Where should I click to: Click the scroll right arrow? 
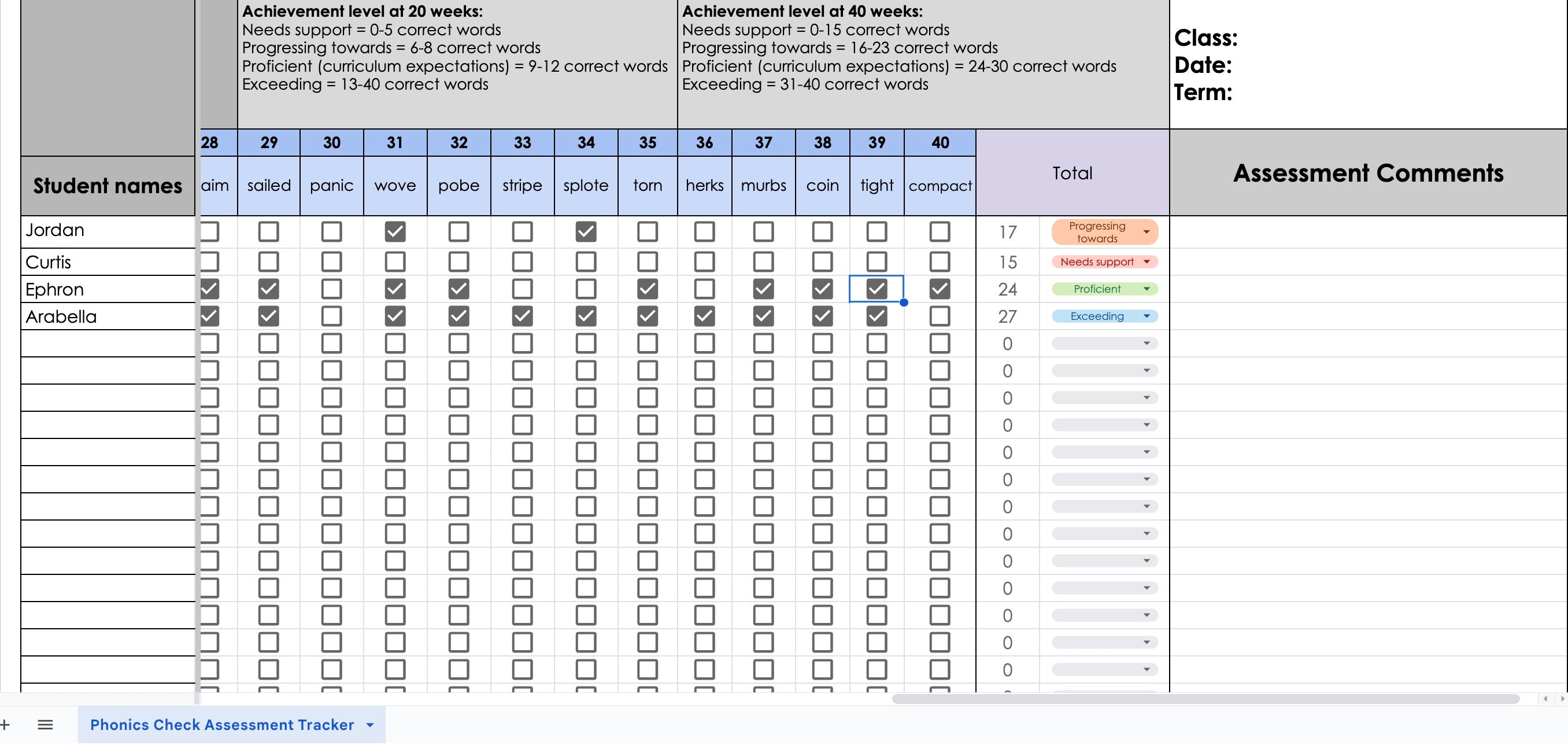[x=1562, y=699]
